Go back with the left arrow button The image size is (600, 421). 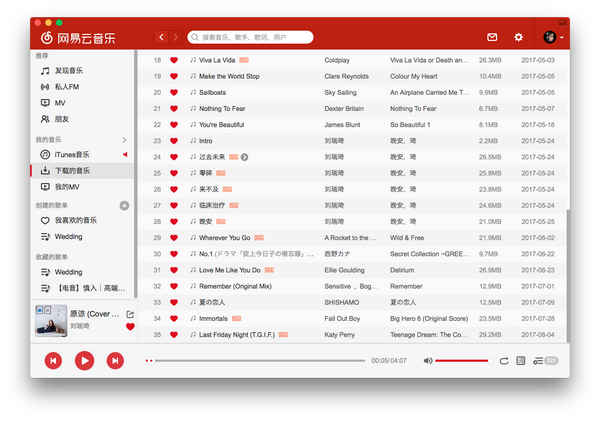pos(161,37)
